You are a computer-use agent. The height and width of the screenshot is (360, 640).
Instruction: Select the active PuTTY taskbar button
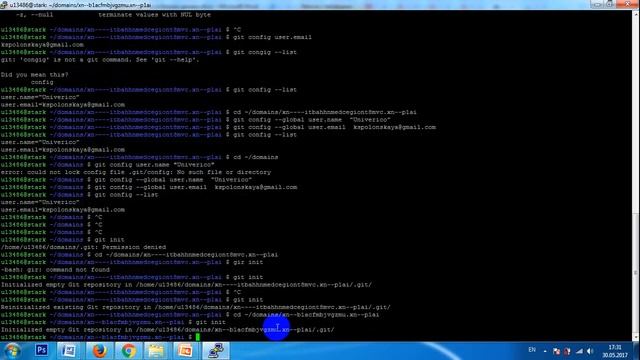click(x=216, y=351)
